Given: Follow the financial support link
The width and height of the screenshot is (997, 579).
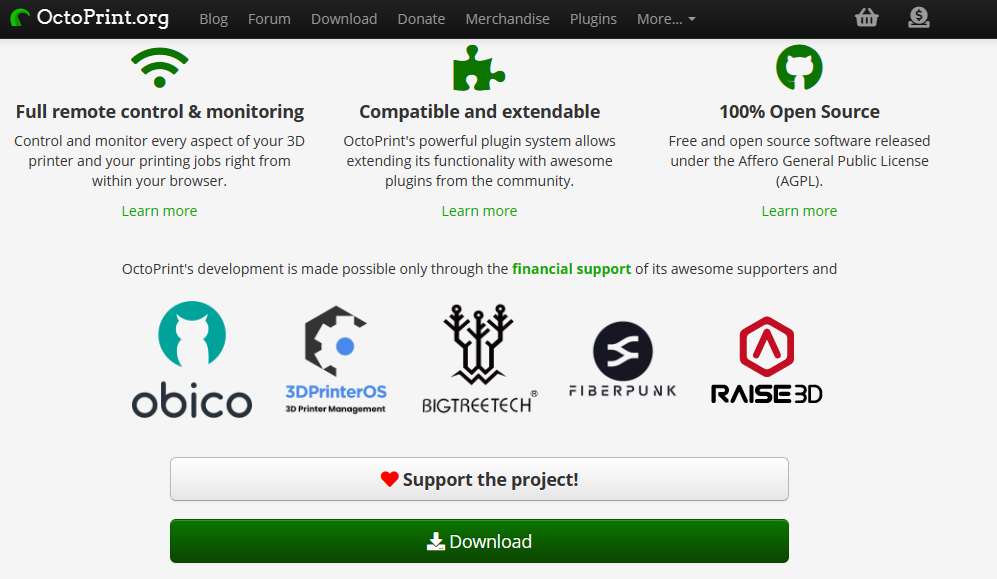Looking at the screenshot, I should 572,269.
